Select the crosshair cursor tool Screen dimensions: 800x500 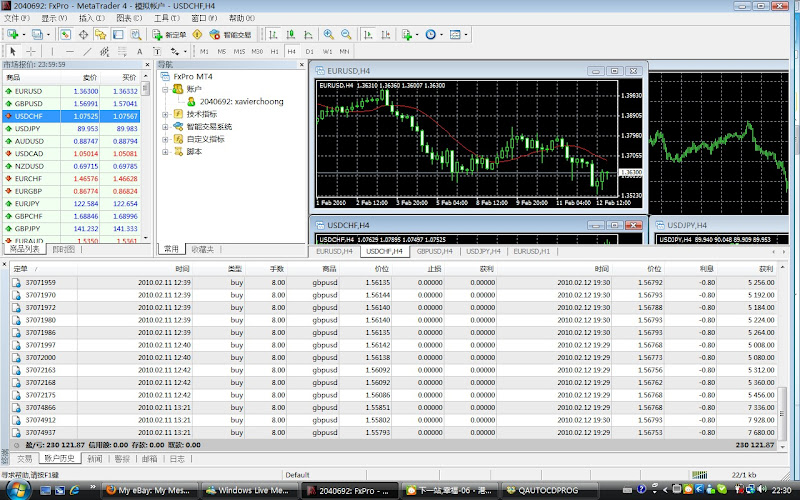point(31,50)
